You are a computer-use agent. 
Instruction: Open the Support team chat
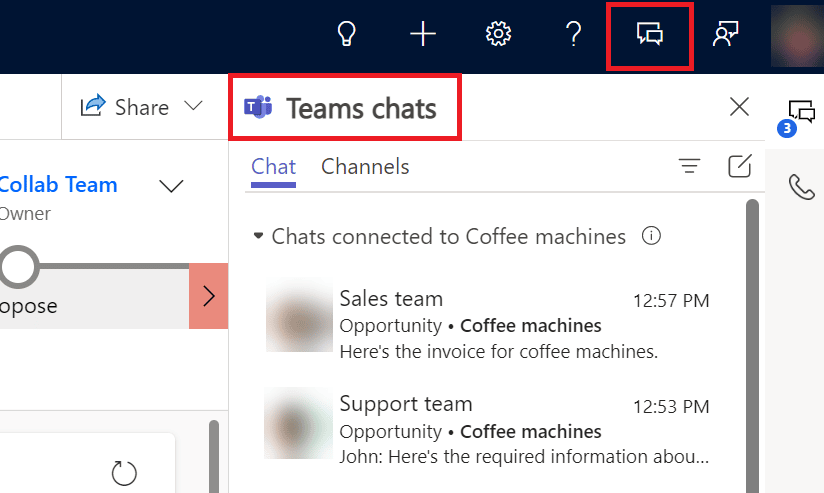coord(487,428)
